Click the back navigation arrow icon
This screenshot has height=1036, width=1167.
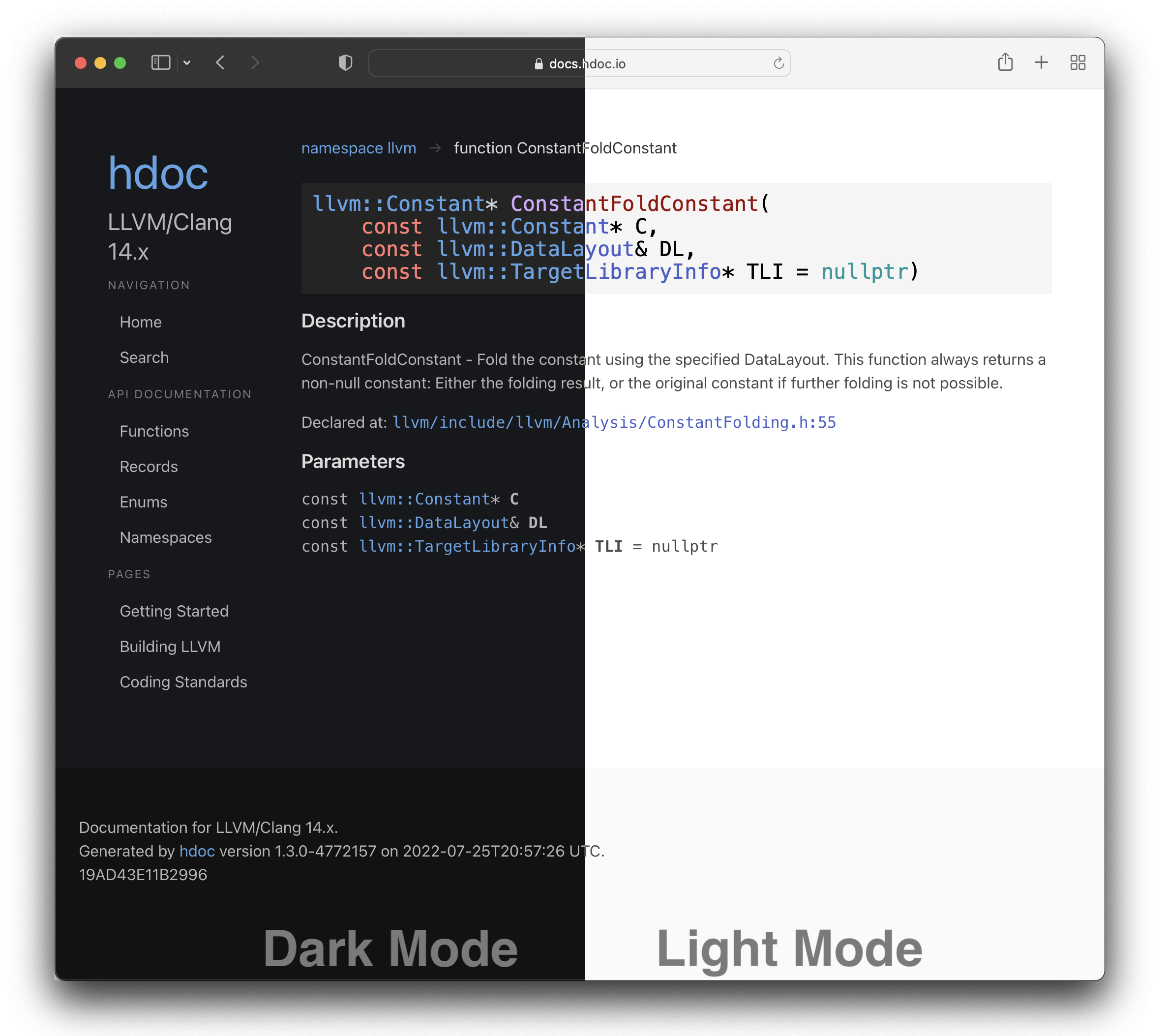click(x=219, y=63)
